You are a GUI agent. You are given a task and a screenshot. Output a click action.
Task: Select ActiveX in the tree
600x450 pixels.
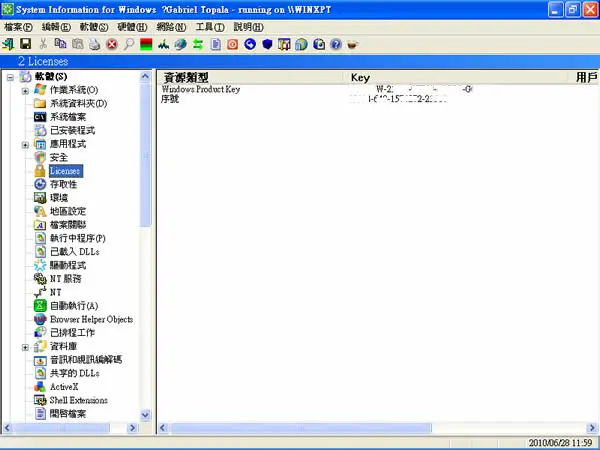coord(64,387)
